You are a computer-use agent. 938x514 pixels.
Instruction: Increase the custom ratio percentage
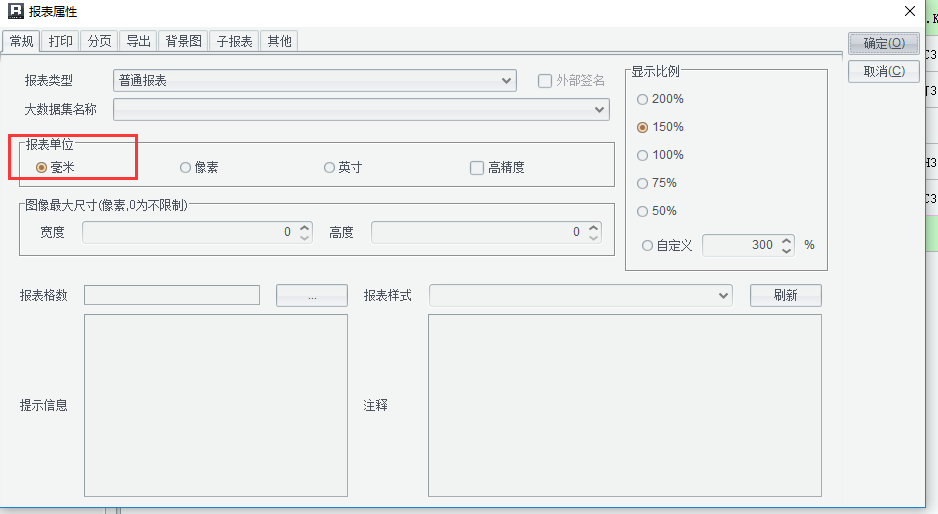pos(787,241)
